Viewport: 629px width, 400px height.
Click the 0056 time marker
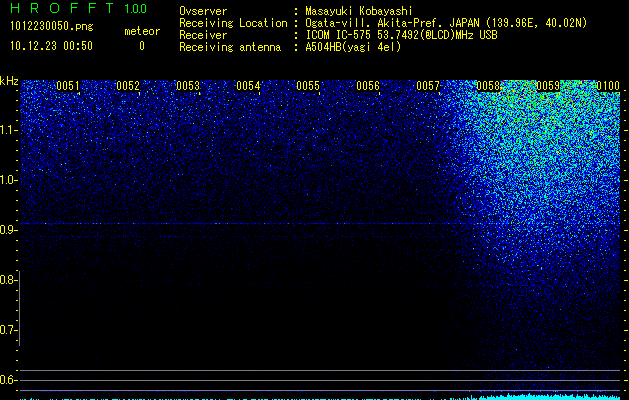368,86
